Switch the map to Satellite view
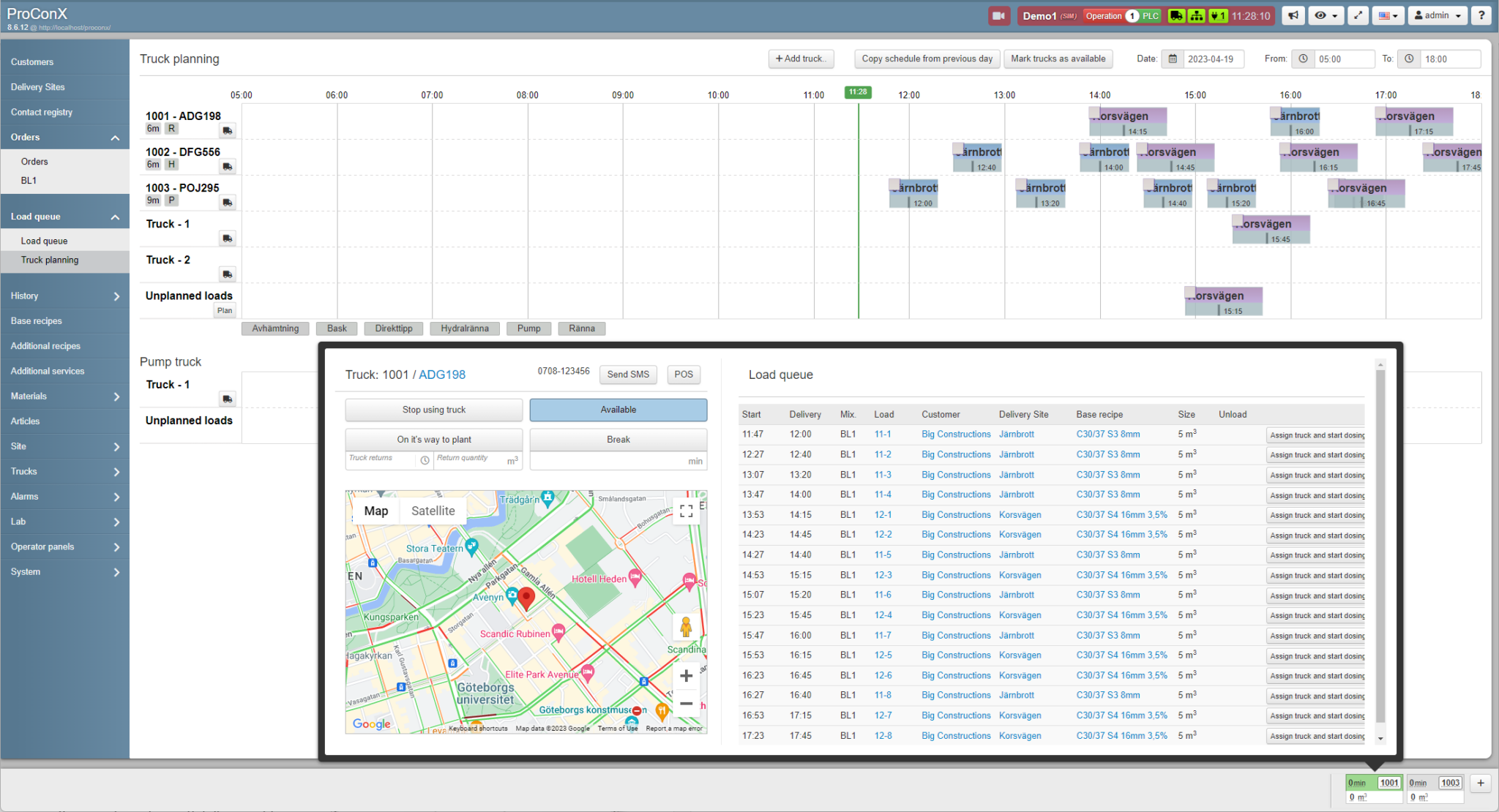The image size is (1499, 812). point(433,511)
